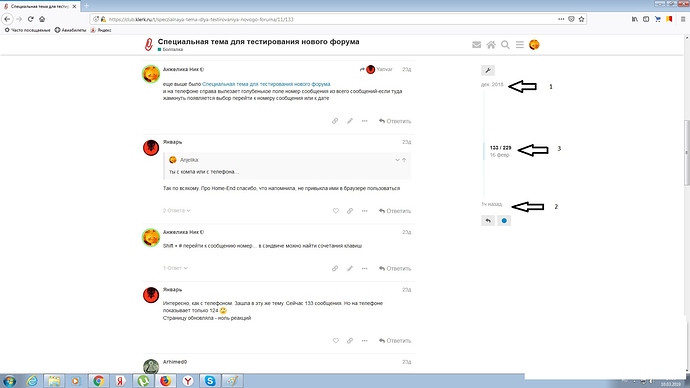Go back with the browser back arrow
Viewport: 690px width, 388px height.
[x=7, y=19]
